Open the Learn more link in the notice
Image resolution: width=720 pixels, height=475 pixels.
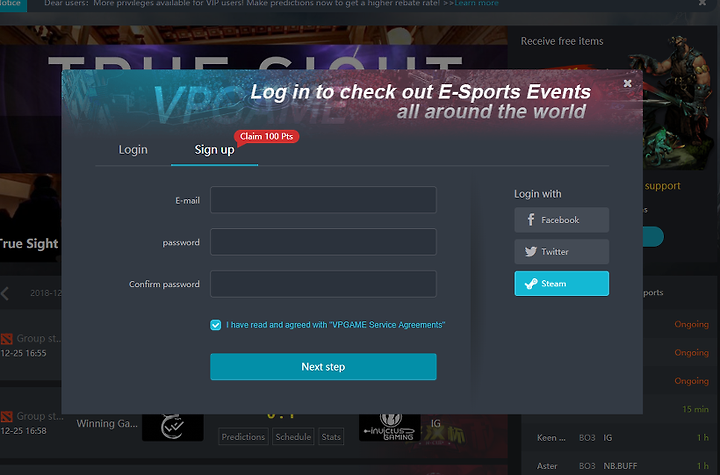(x=476, y=3)
